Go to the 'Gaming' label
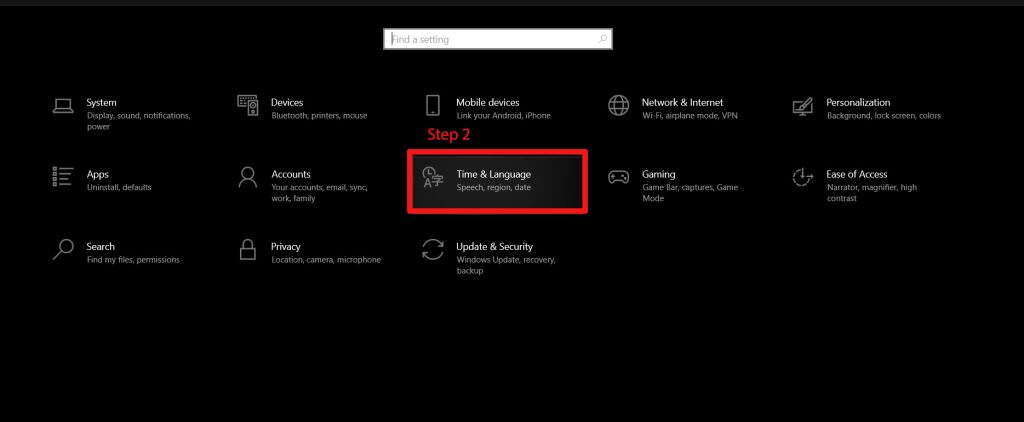The image size is (1024, 422). click(658, 174)
